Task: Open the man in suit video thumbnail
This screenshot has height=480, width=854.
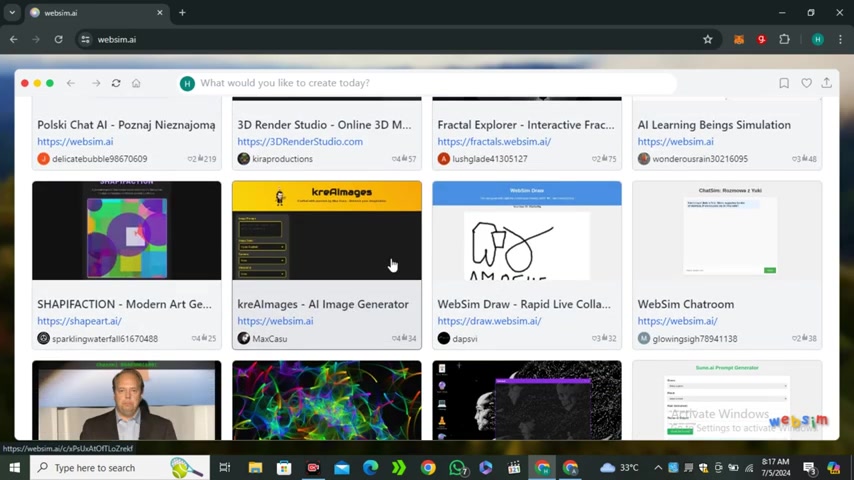Action: pyautogui.click(x=126, y=400)
